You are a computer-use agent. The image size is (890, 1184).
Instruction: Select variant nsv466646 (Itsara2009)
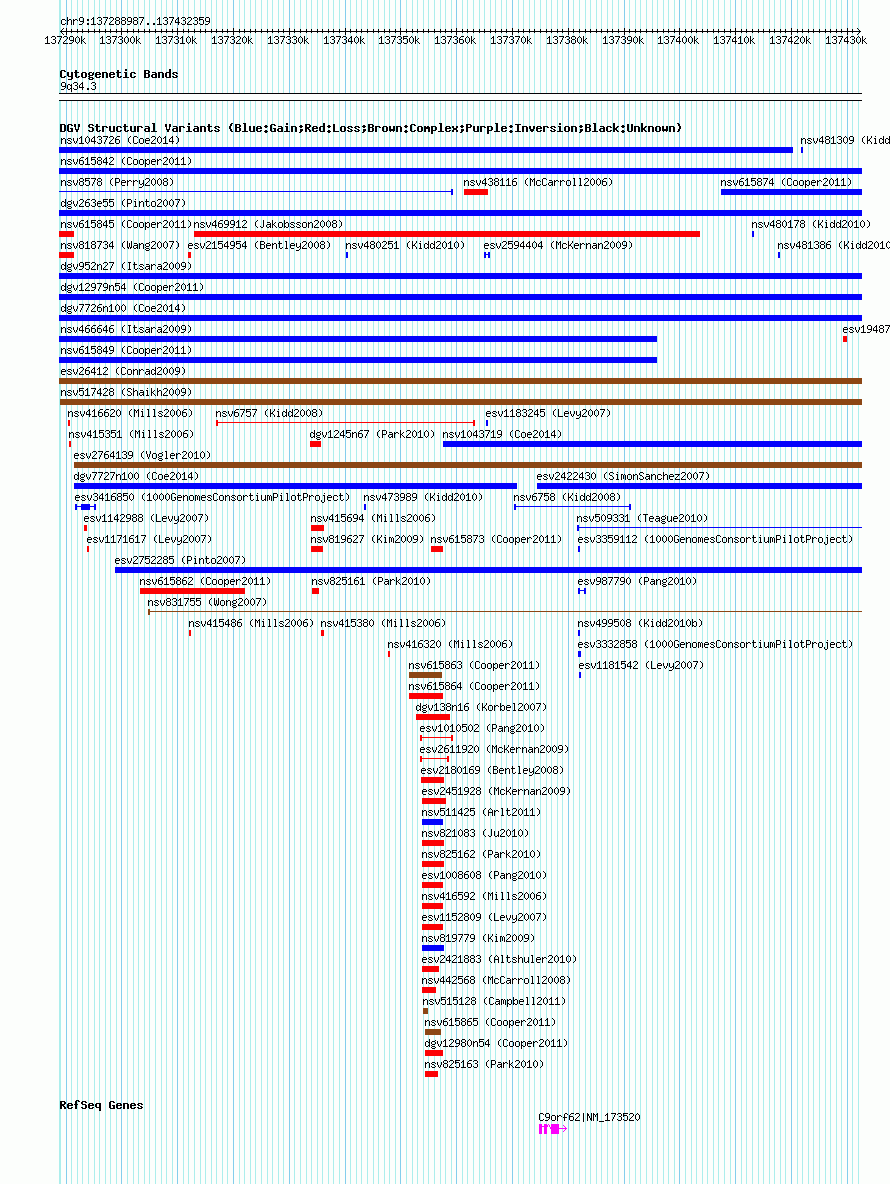point(125,329)
